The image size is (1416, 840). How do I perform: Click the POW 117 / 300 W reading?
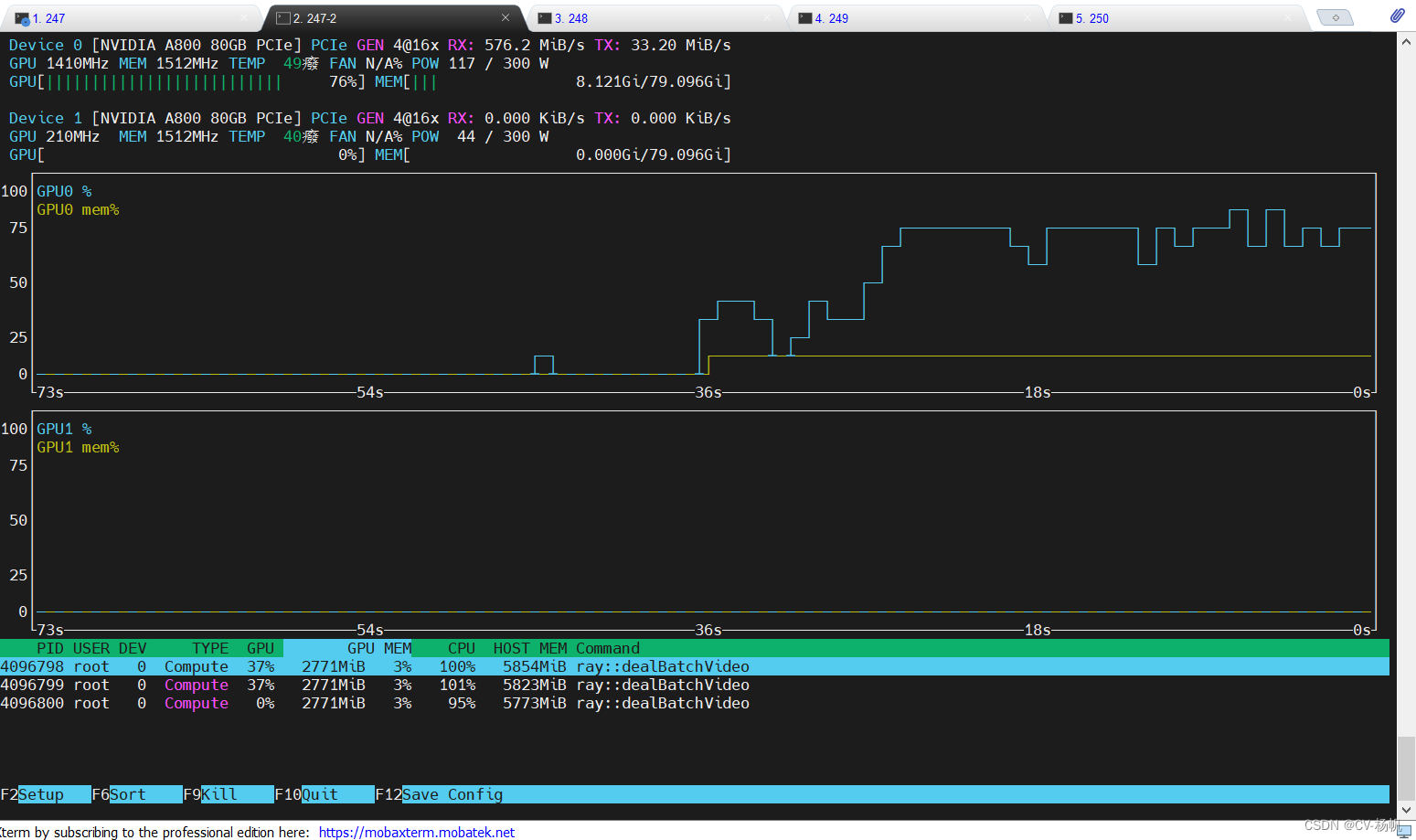[480, 63]
